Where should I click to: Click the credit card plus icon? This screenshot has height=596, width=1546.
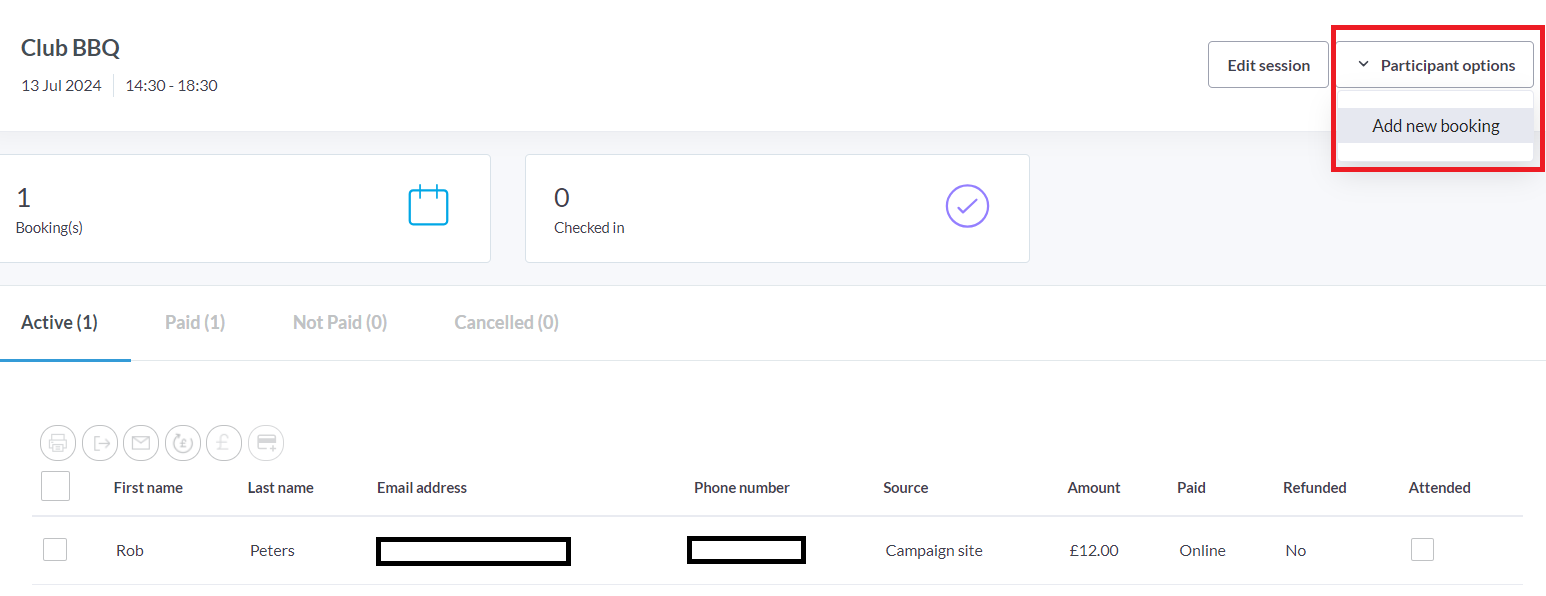(x=266, y=443)
